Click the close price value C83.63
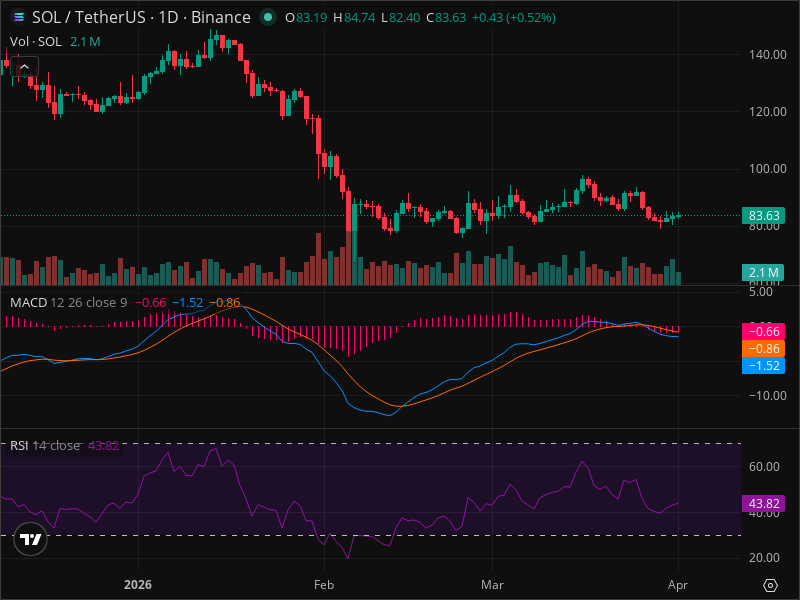Viewport: 800px width, 600px height. (446, 18)
